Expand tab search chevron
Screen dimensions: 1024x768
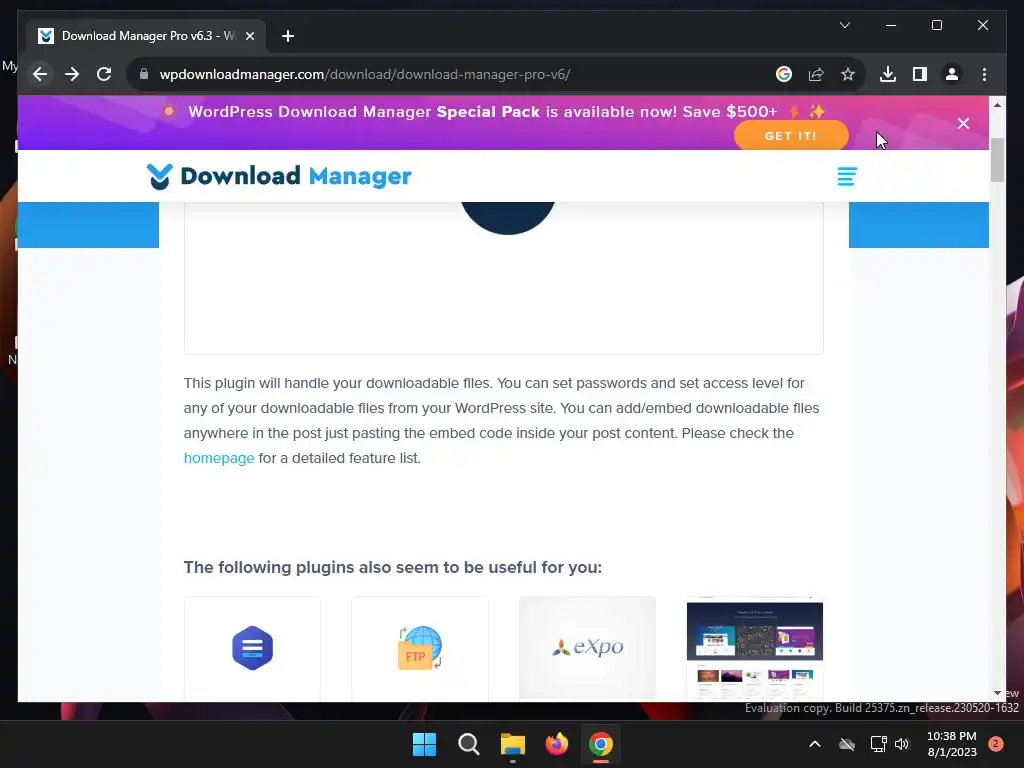click(x=844, y=25)
